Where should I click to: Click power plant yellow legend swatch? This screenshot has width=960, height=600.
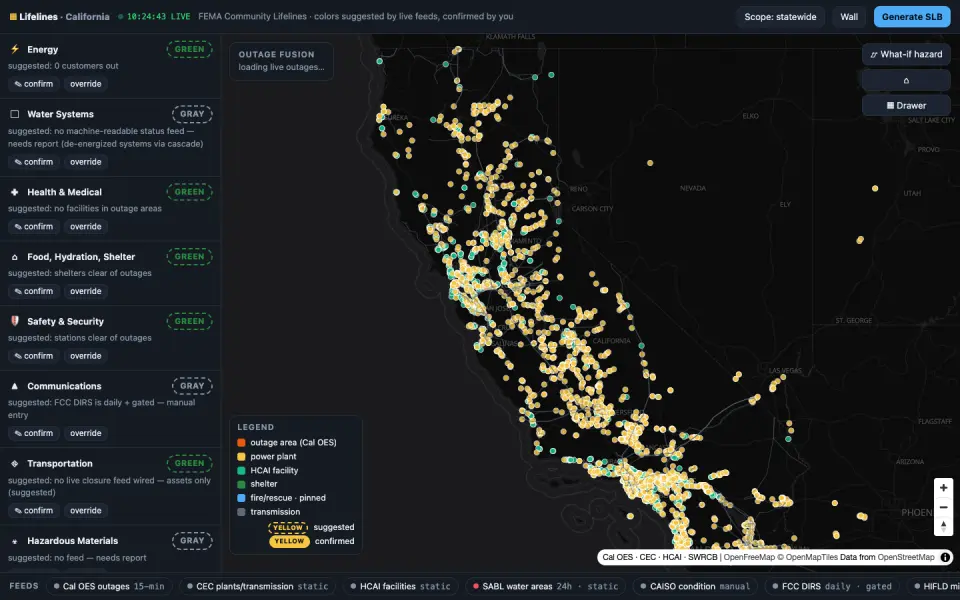pos(241,457)
